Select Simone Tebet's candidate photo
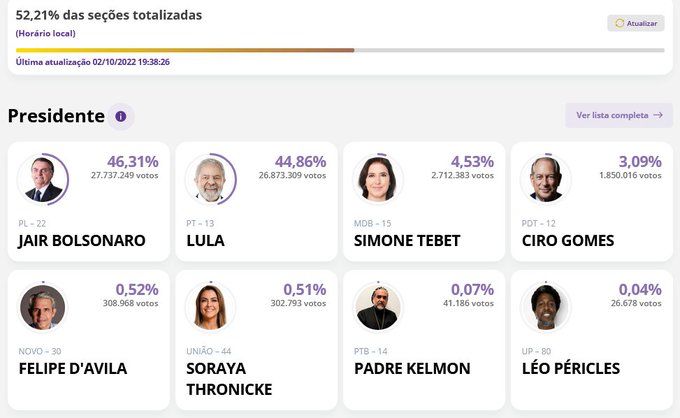 (378, 180)
